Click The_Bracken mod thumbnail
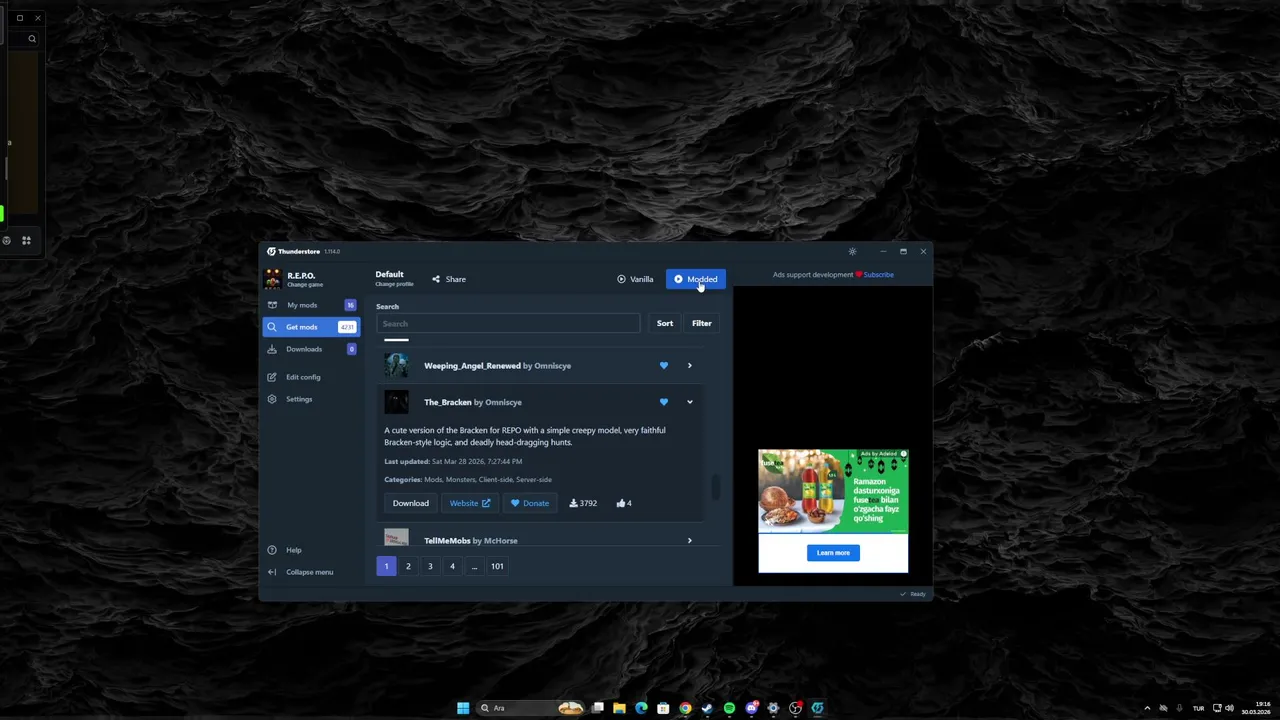This screenshot has height=720, width=1280. pyautogui.click(x=396, y=402)
